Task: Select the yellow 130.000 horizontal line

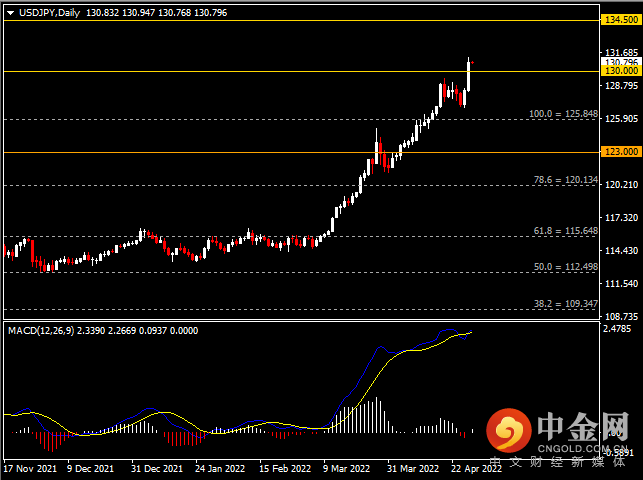Action: pyautogui.click(x=301, y=71)
